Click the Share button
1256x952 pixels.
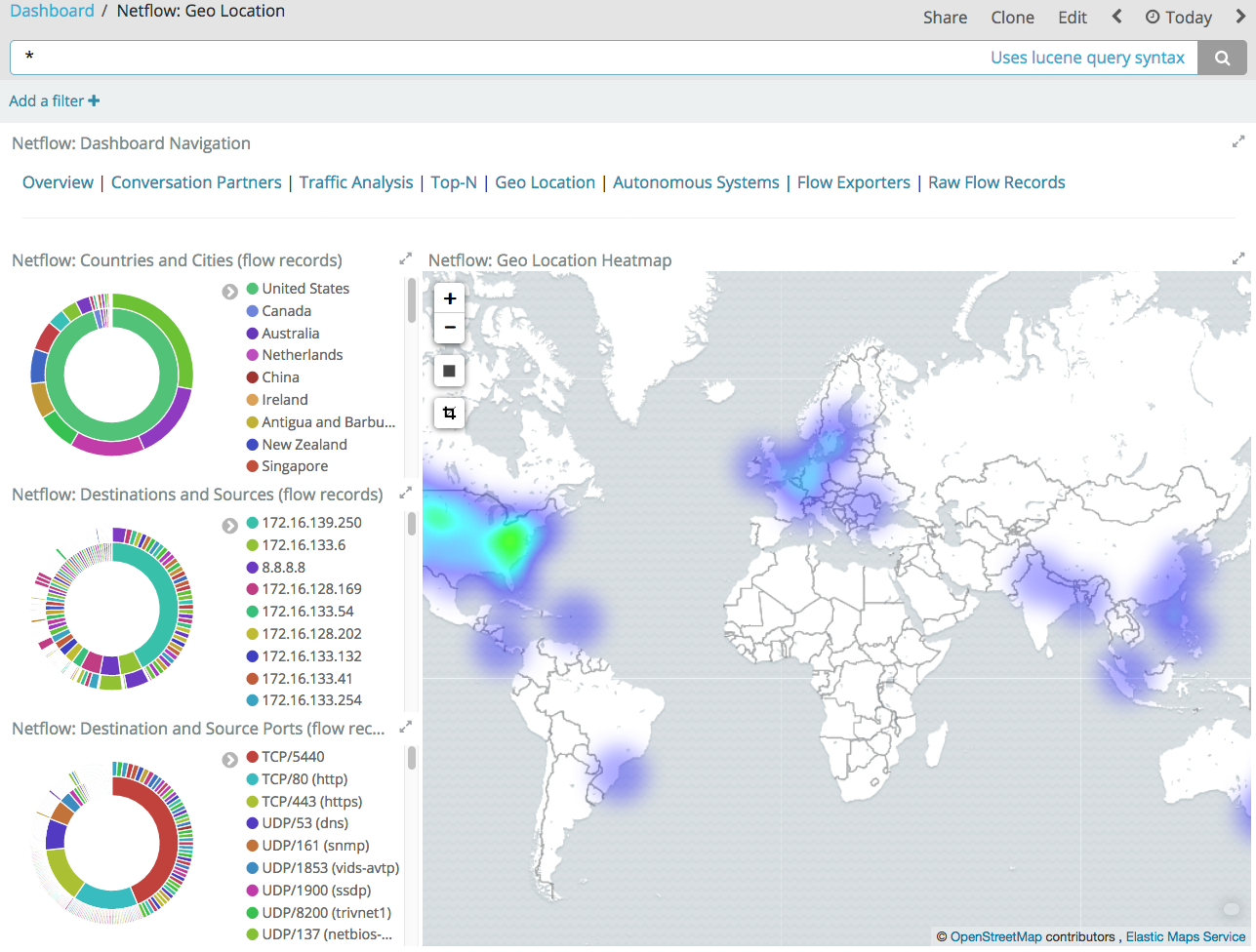[945, 17]
